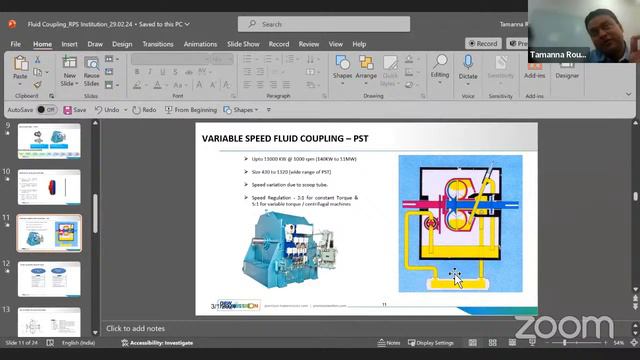Insert a New Slide

(69, 71)
